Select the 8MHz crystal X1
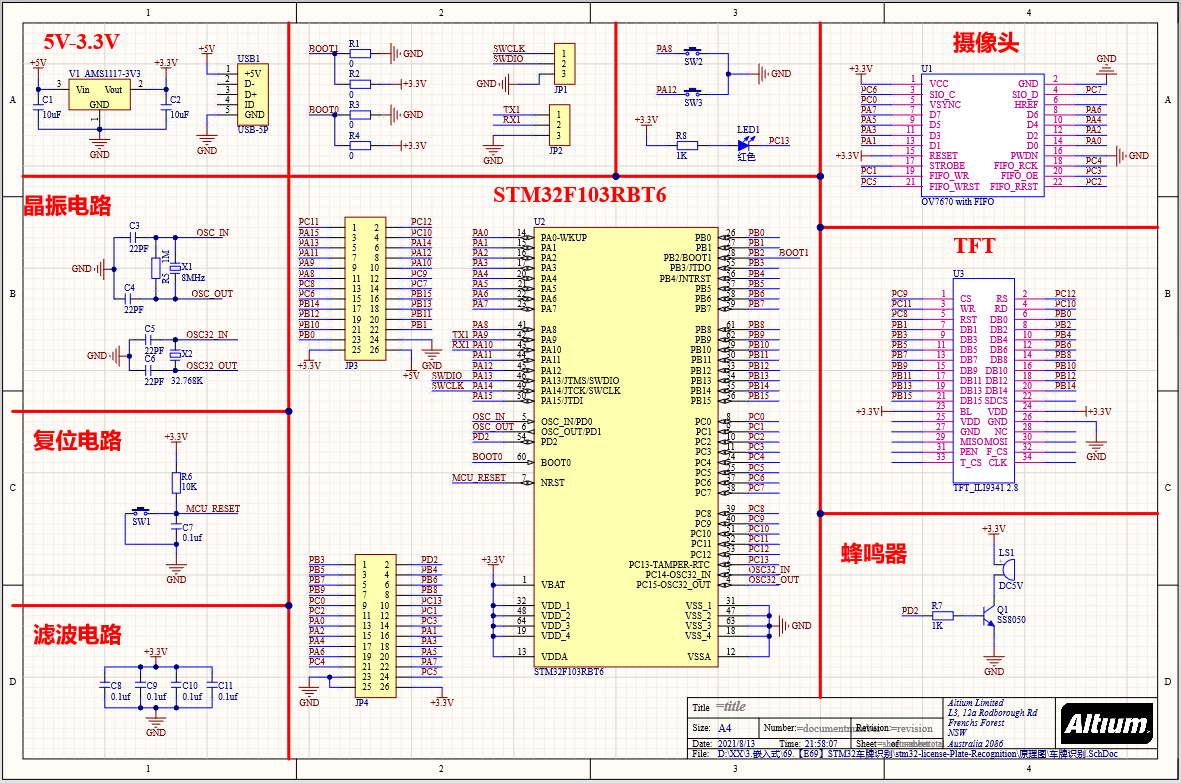The width and height of the screenshot is (1181, 783). [175, 267]
